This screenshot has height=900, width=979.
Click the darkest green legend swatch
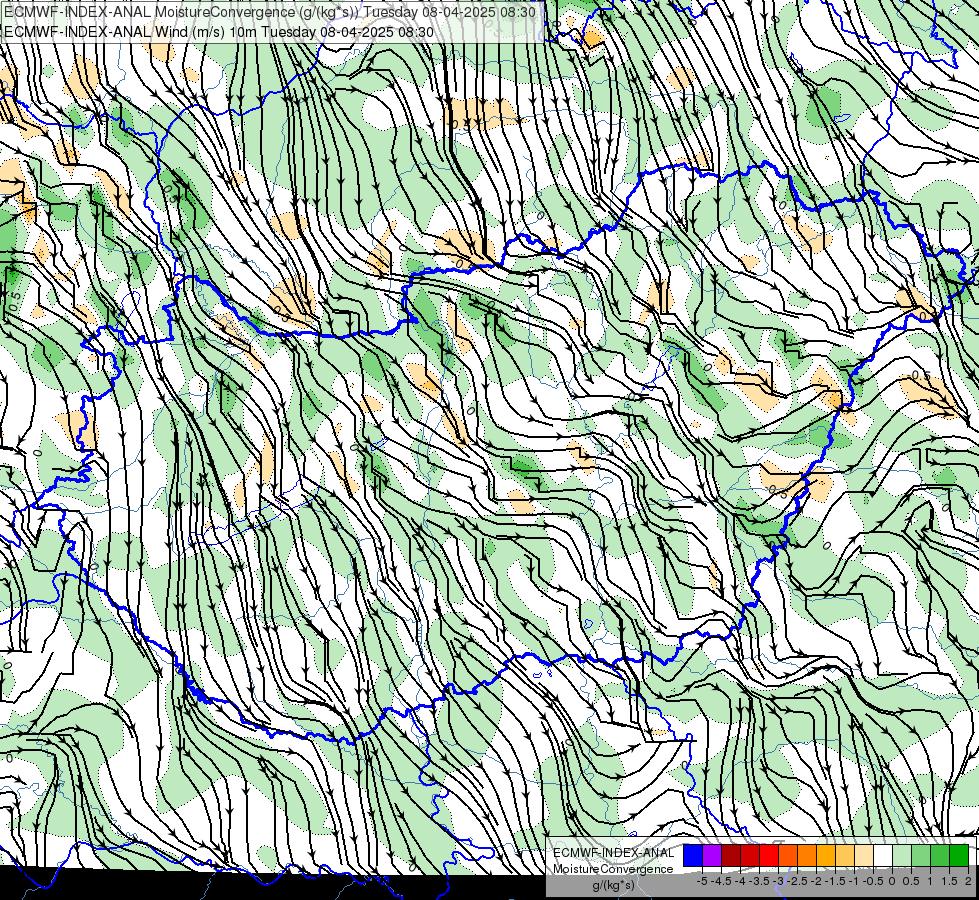click(958, 855)
